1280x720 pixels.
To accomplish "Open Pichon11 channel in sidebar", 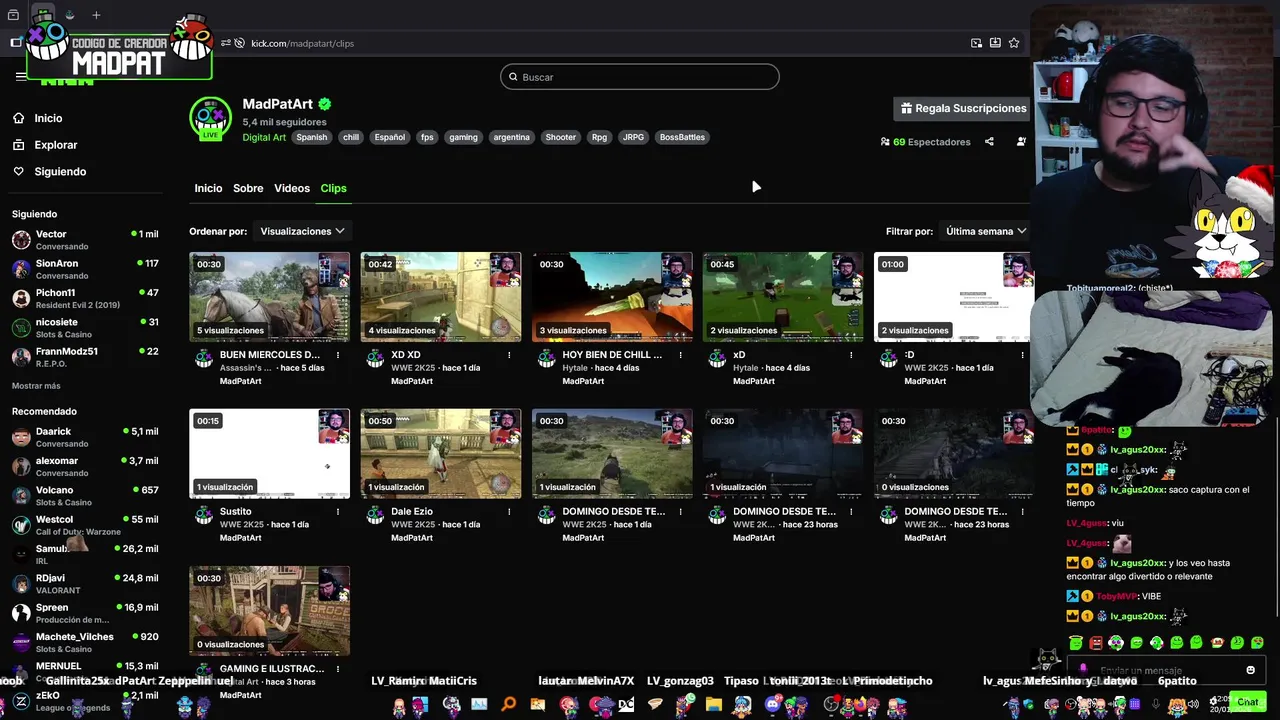I will [85, 298].
